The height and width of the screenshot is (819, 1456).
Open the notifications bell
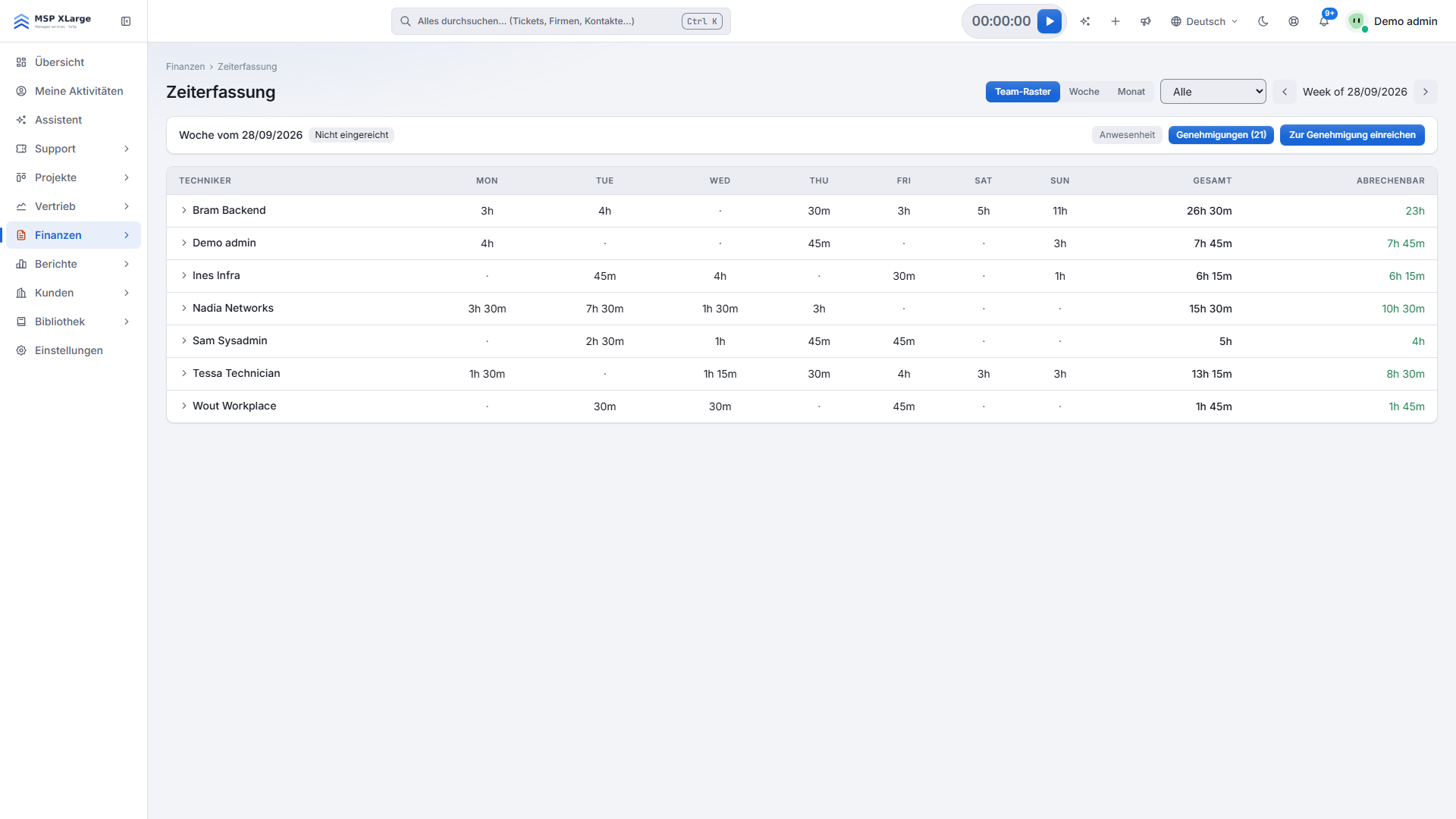coord(1324,21)
